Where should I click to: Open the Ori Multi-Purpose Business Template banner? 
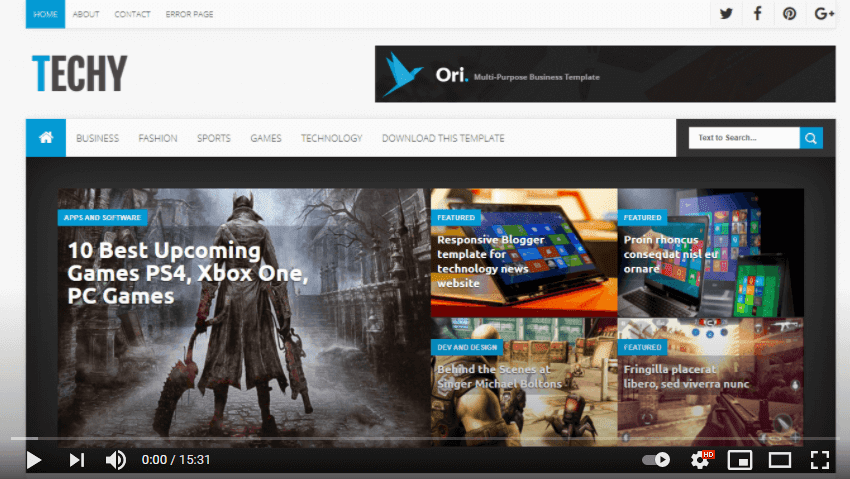click(605, 74)
